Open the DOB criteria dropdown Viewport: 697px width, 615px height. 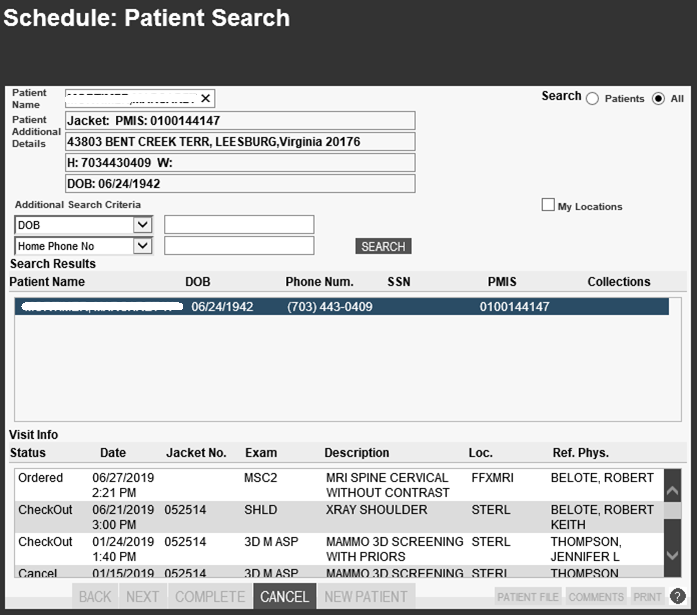[142, 225]
